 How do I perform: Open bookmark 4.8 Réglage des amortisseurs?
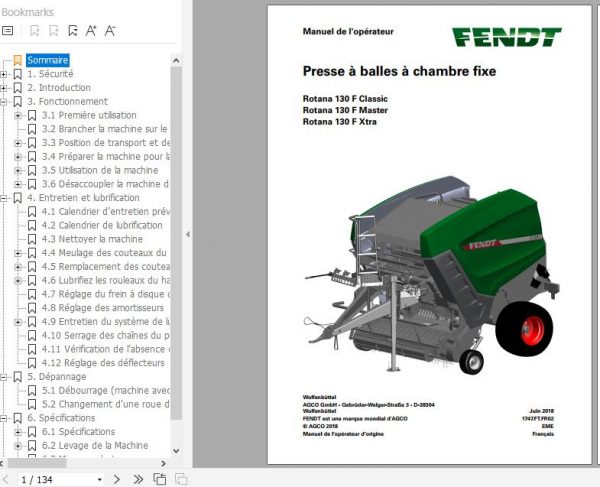[103, 308]
